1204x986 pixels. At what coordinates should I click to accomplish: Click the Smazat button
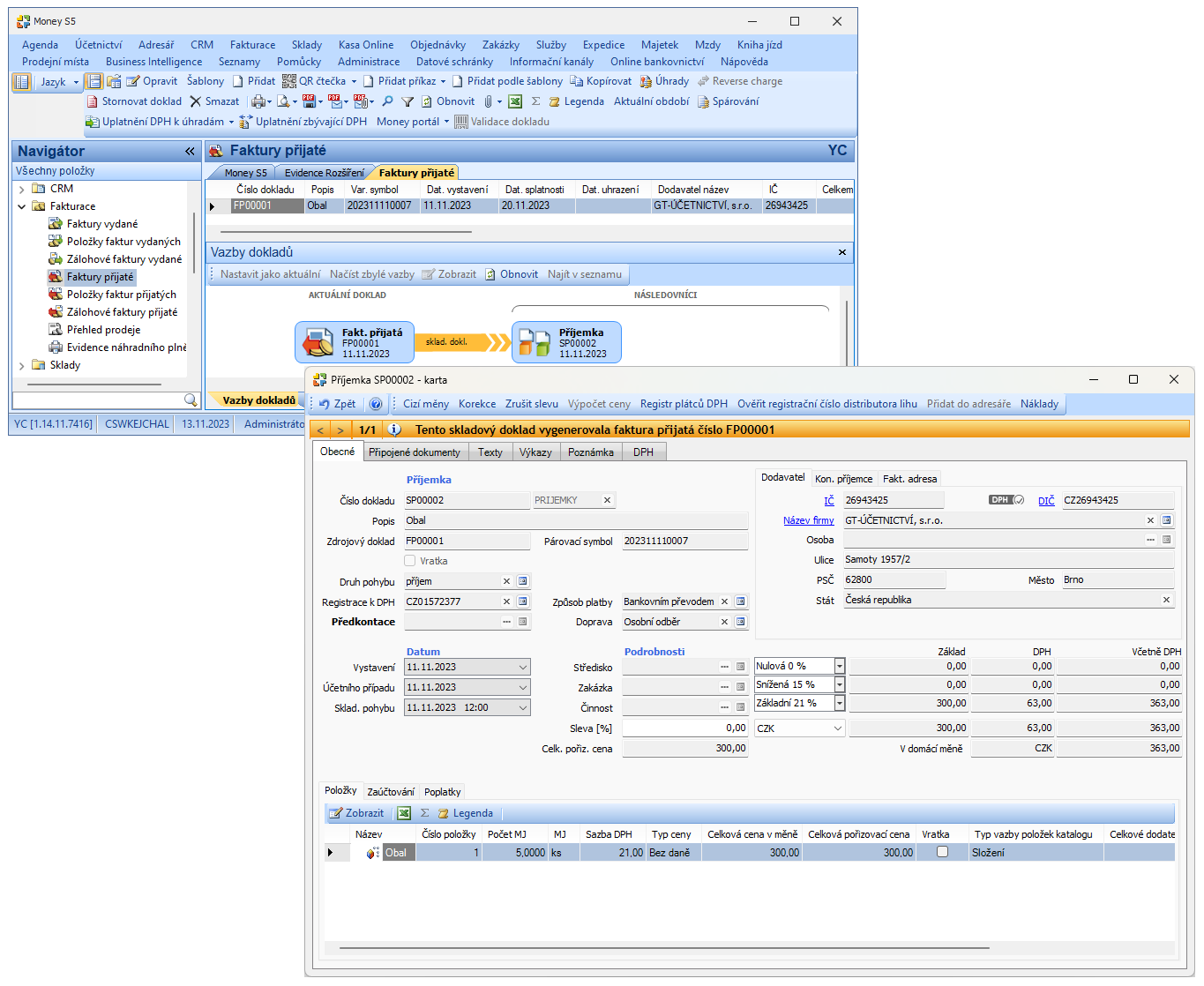pyautogui.click(x=214, y=101)
